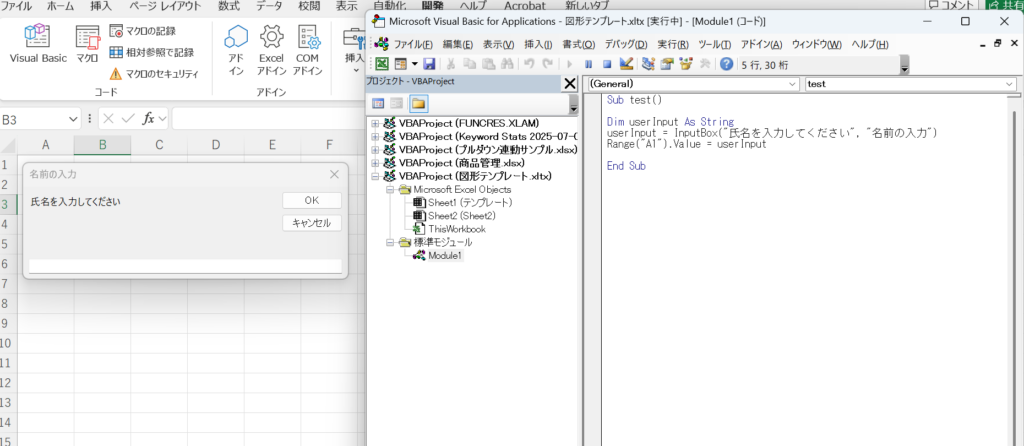Open the Properties Window icon in VBA toolbar

point(667,64)
